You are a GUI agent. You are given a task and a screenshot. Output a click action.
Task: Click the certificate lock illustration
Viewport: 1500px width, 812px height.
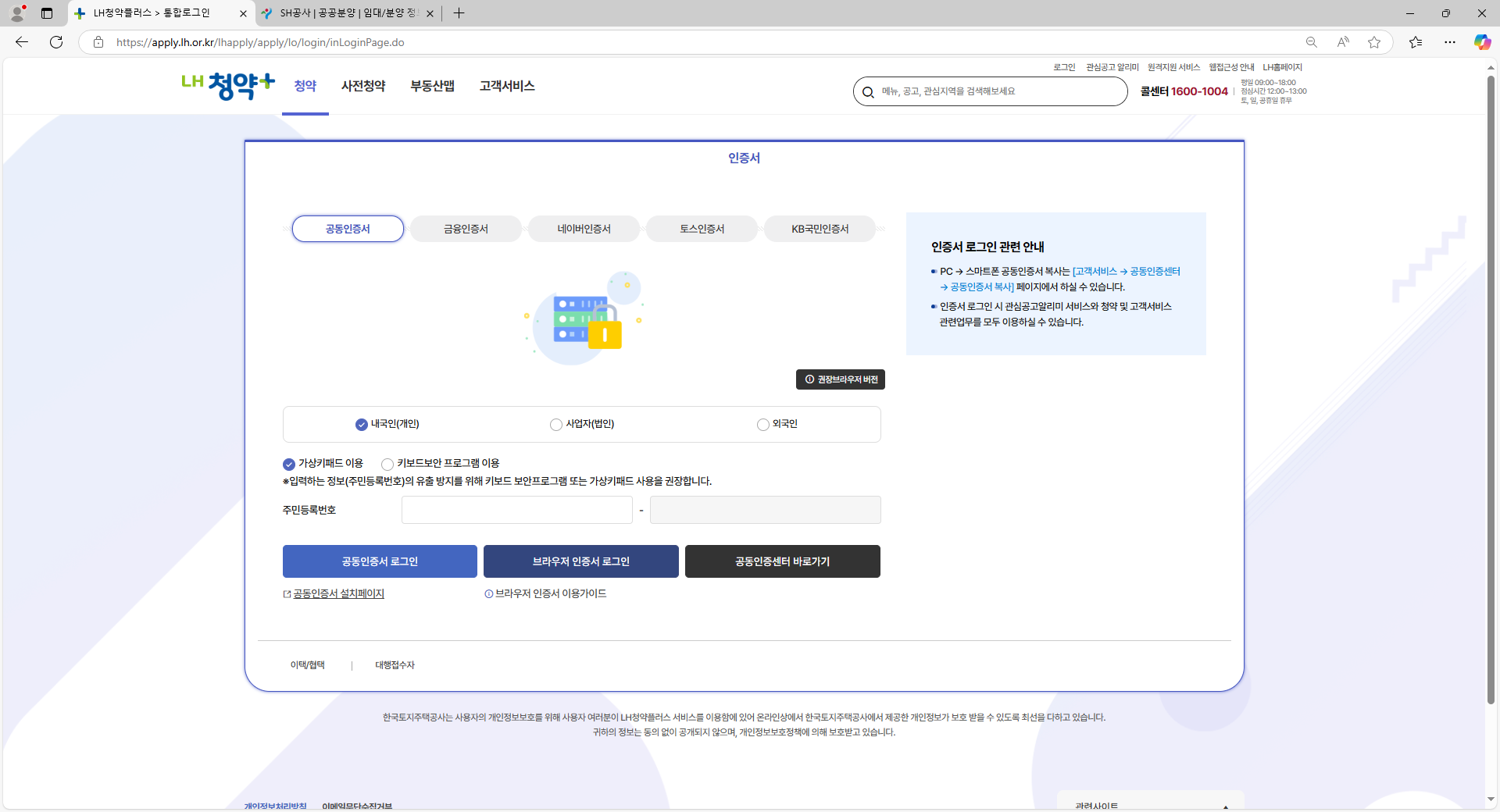(584, 318)
